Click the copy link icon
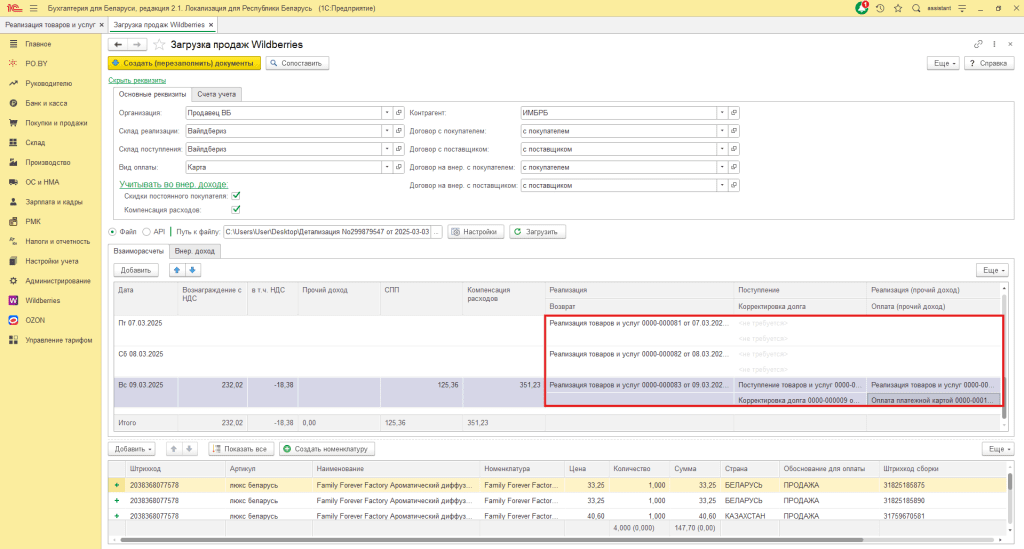Viewport: 1024px width, 549px height. (978, 45)
